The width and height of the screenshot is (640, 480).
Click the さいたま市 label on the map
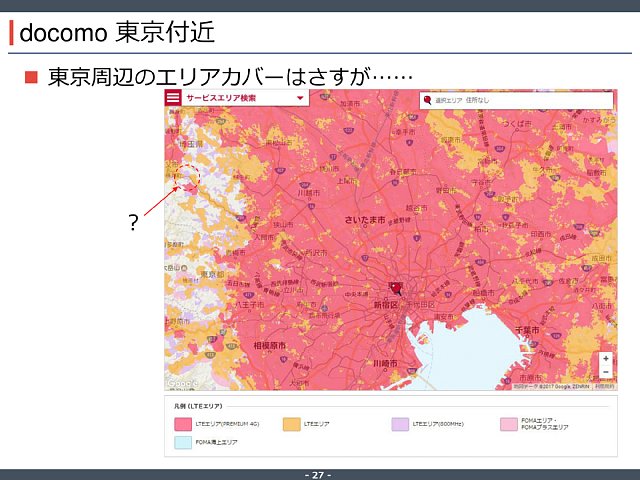pos(365,220)
